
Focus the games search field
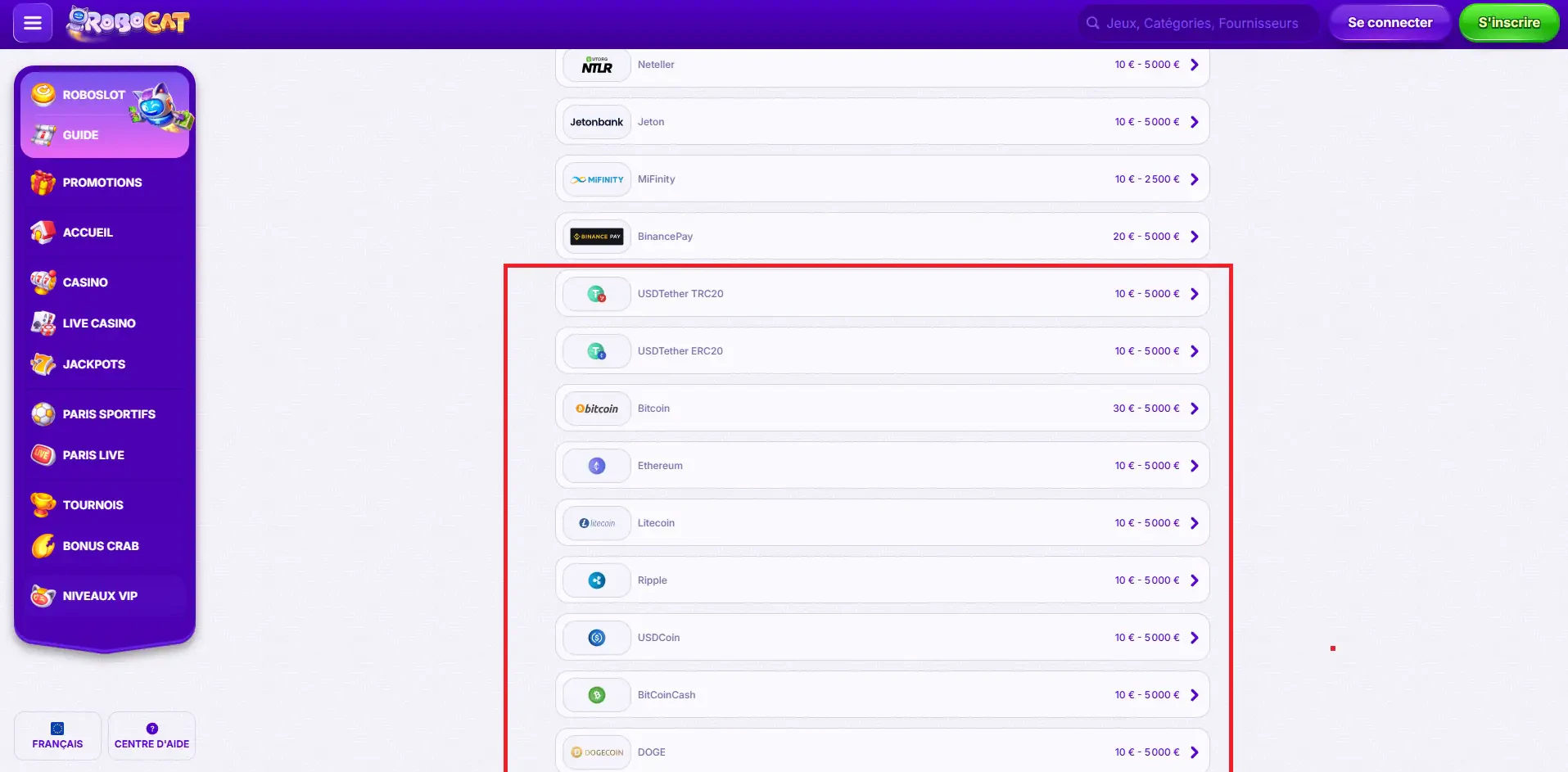coord(1199,23)
